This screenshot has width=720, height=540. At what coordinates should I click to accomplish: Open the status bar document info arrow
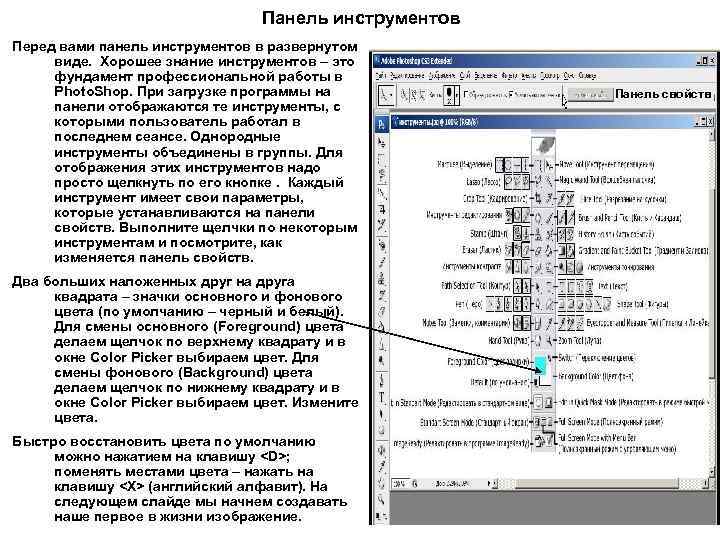coord(490,483)
